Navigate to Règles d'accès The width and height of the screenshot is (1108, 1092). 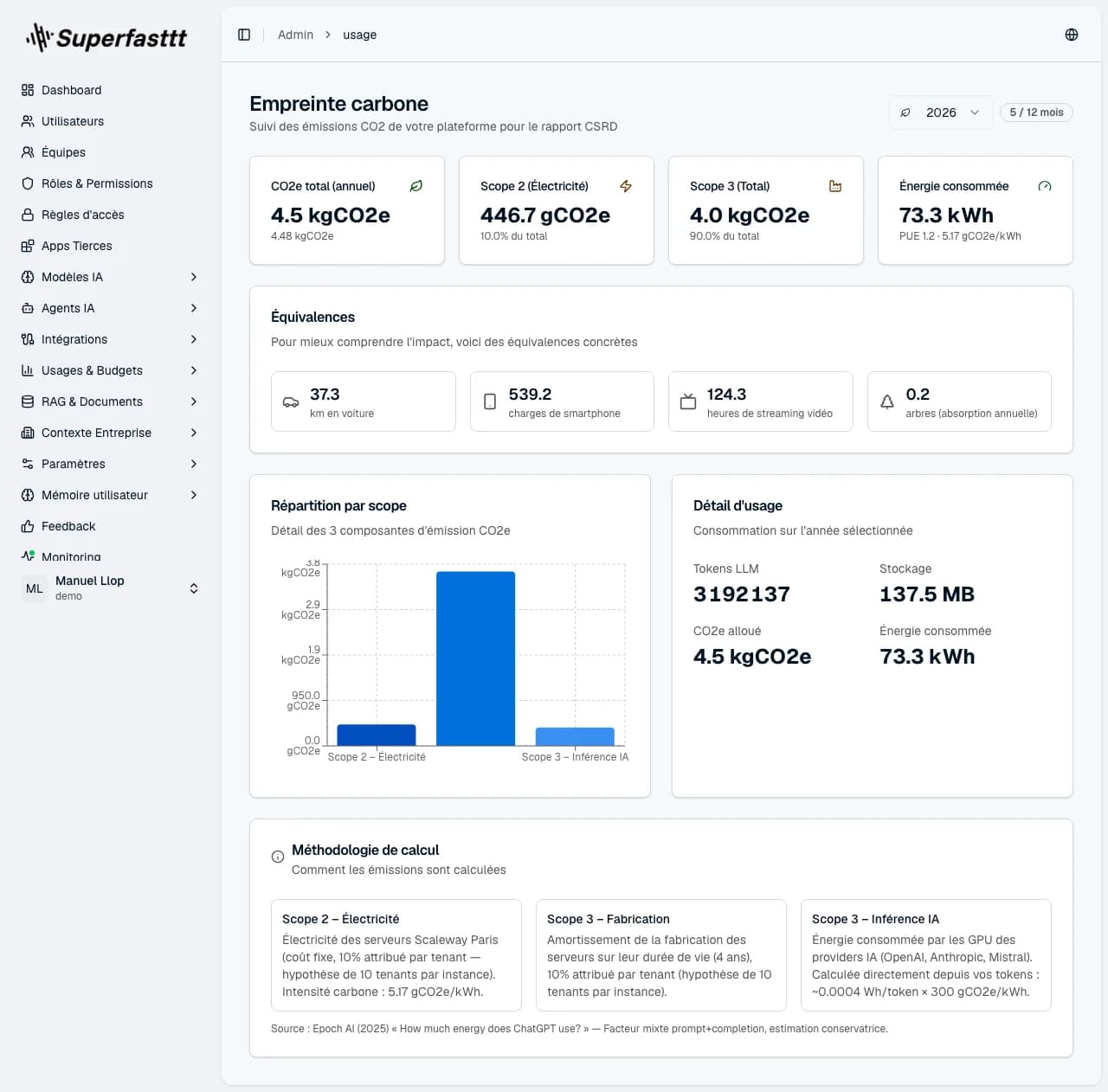point(111,215)
